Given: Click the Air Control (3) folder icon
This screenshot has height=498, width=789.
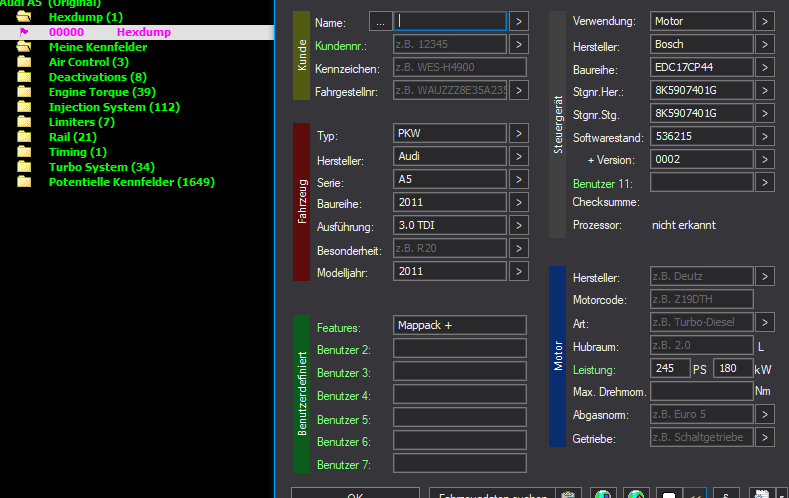Looking at the screenshot, I should point(24,62).
